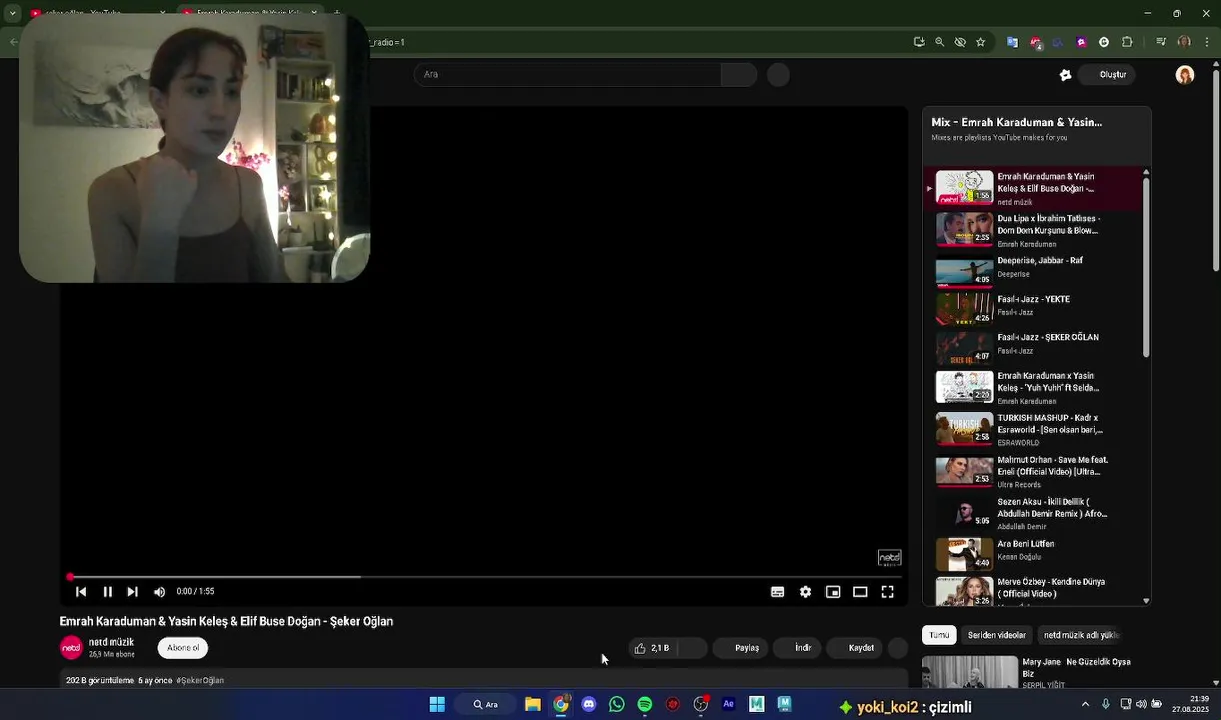Open the Chrome profile avatar

[x=1184, y=42]
